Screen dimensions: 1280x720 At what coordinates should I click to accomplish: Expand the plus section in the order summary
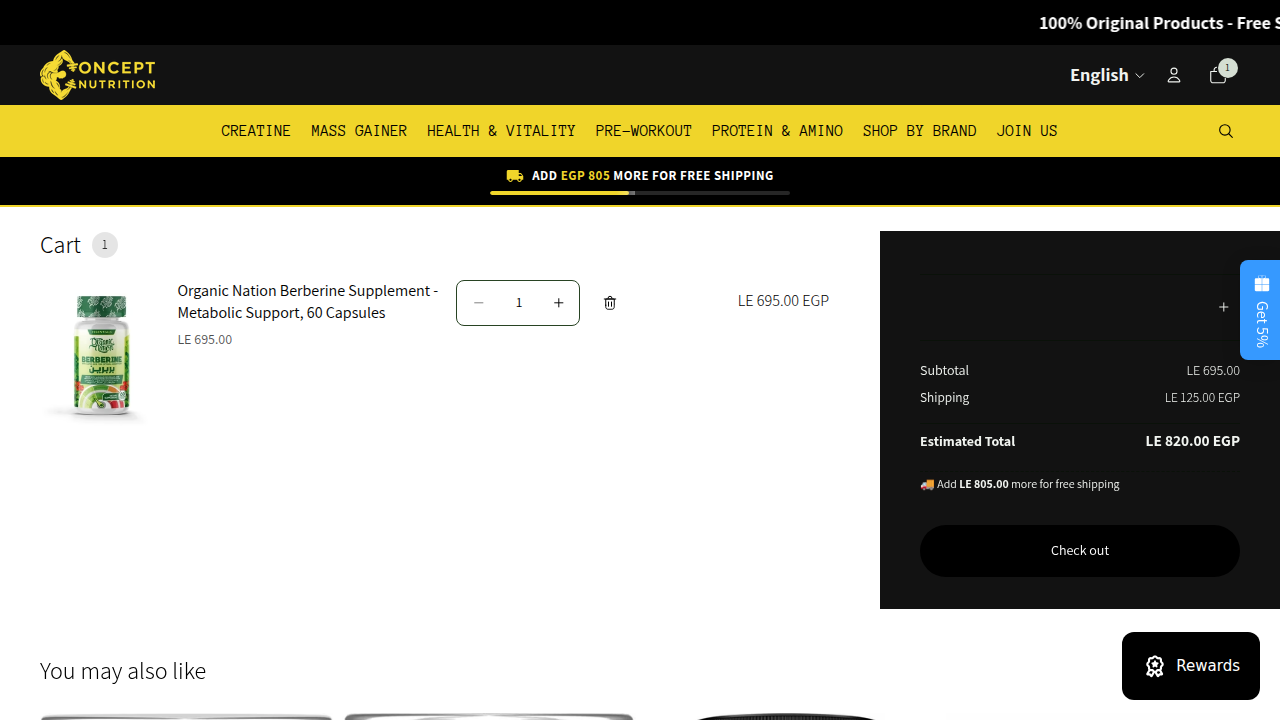(1224, 307)
